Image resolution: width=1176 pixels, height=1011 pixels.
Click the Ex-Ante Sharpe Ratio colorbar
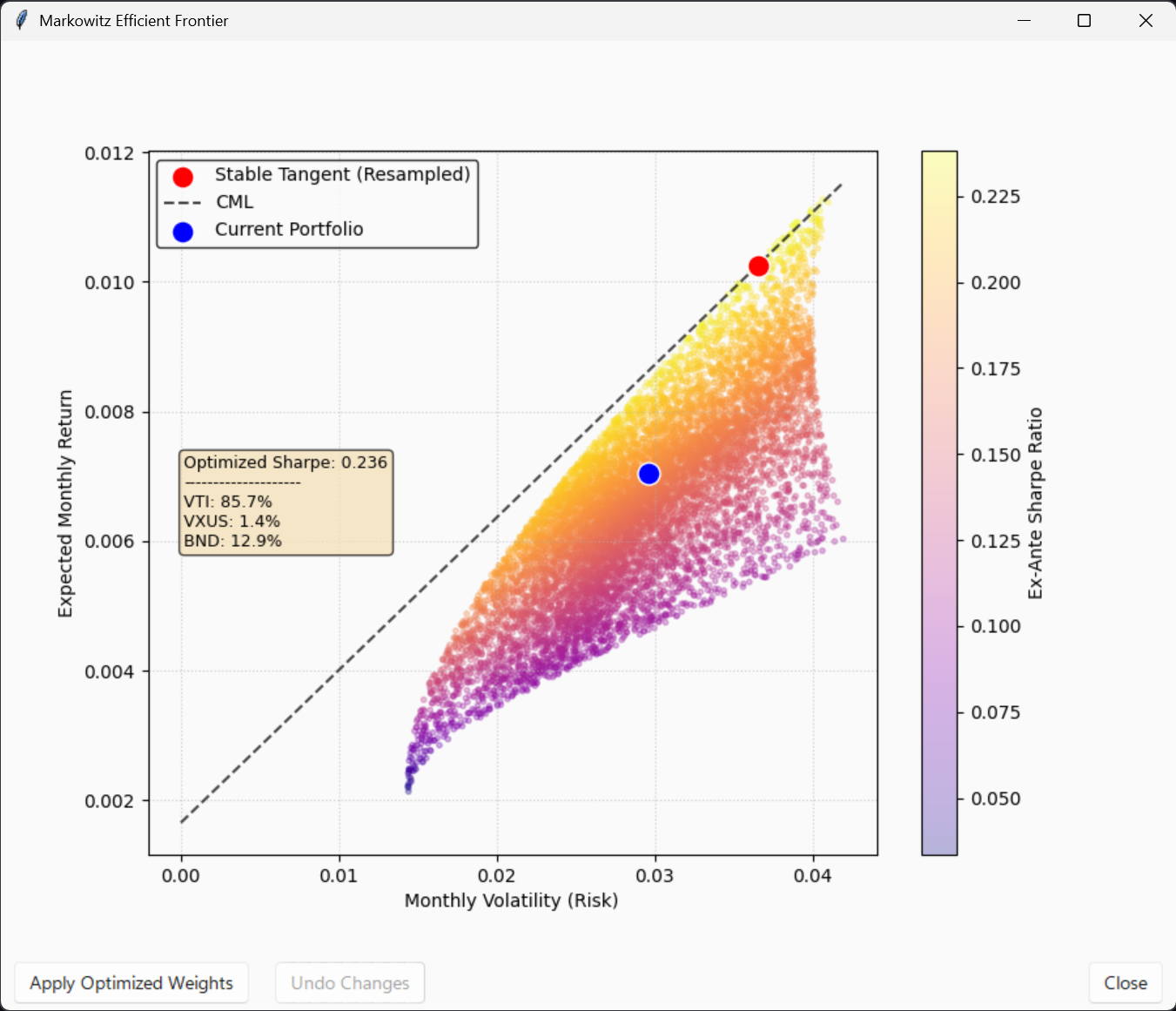[x=939, y=503]
